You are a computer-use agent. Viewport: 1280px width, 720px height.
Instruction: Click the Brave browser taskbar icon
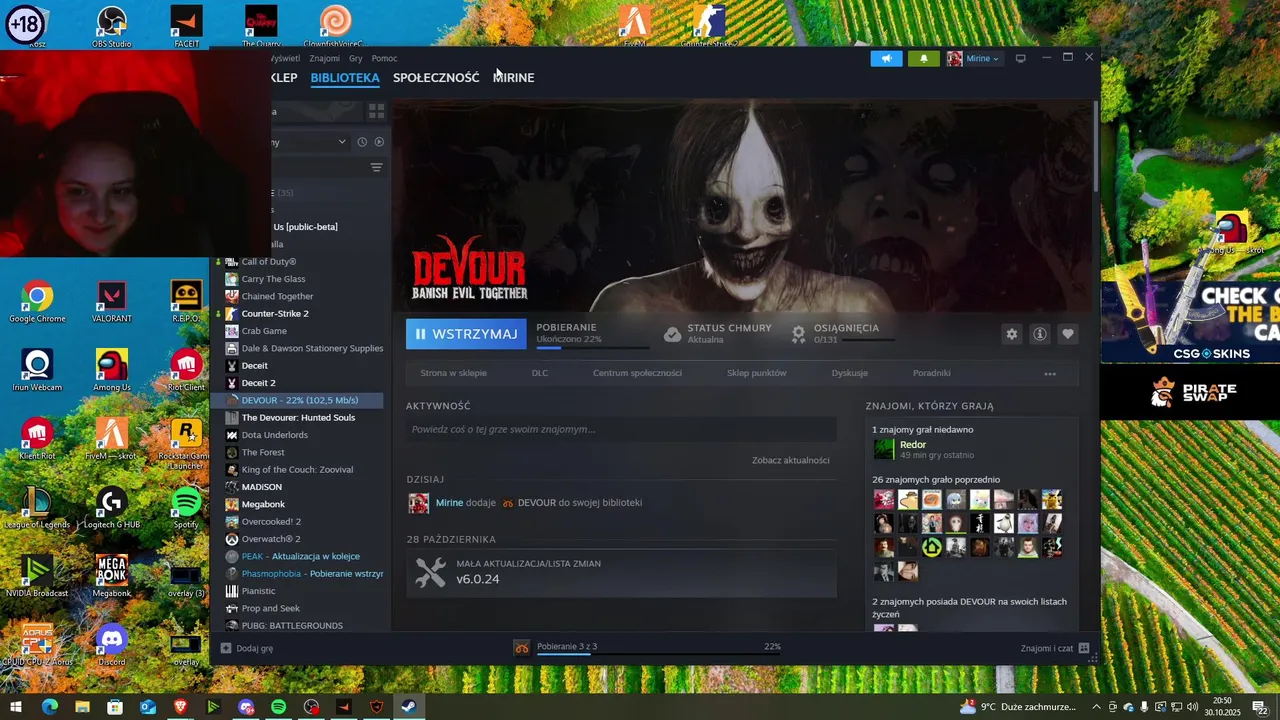[x=180, y=707]
